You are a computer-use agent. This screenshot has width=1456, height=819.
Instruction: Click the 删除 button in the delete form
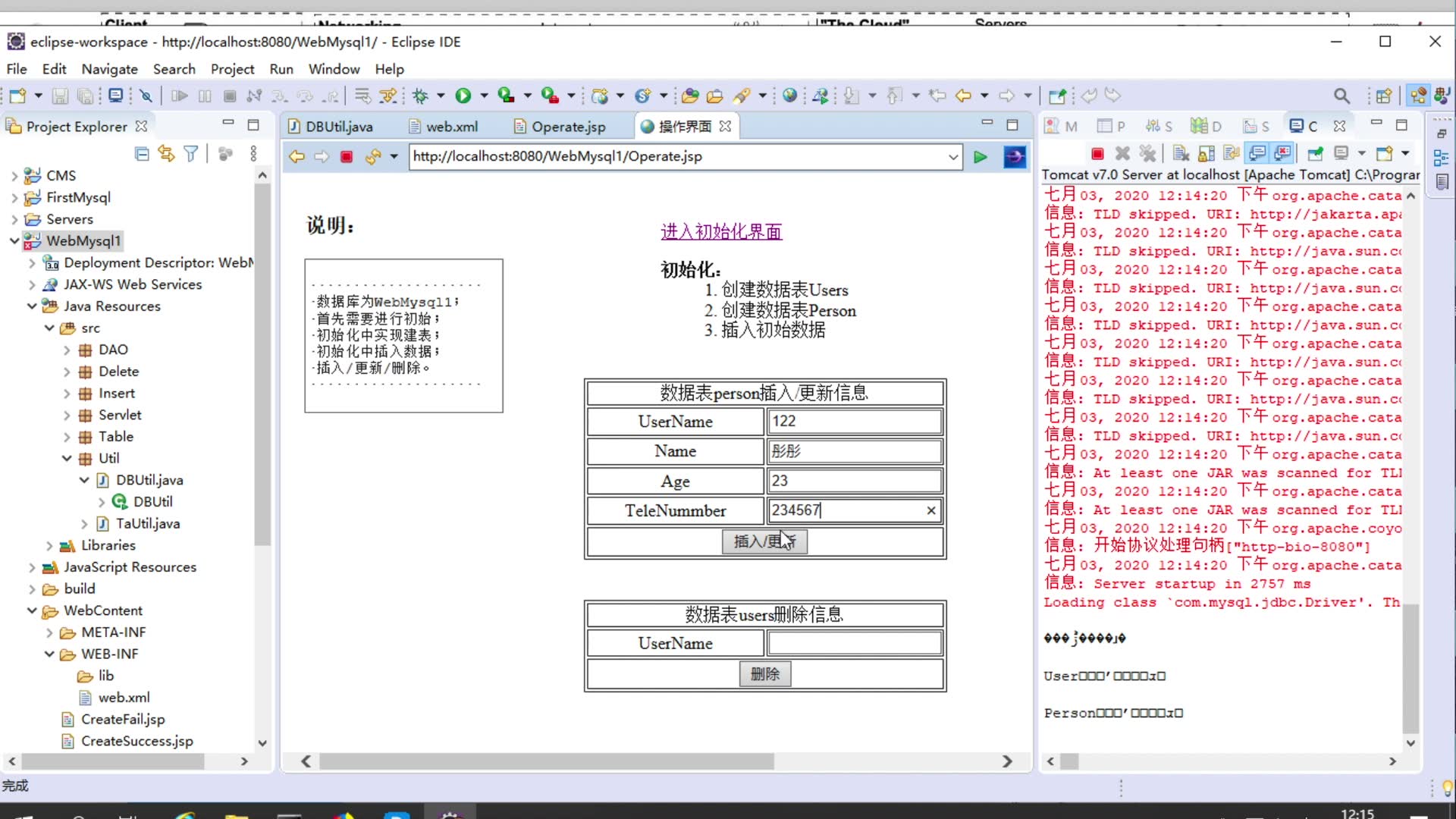point(764,673)
